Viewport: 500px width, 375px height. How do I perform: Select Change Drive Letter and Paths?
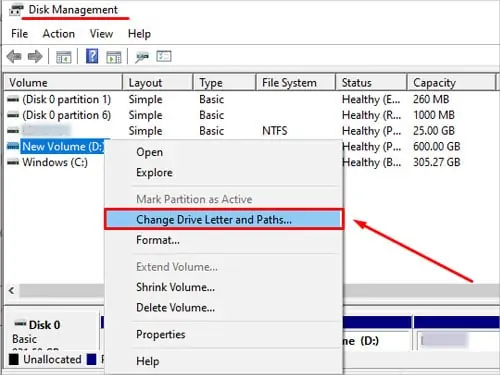point(223,219)
